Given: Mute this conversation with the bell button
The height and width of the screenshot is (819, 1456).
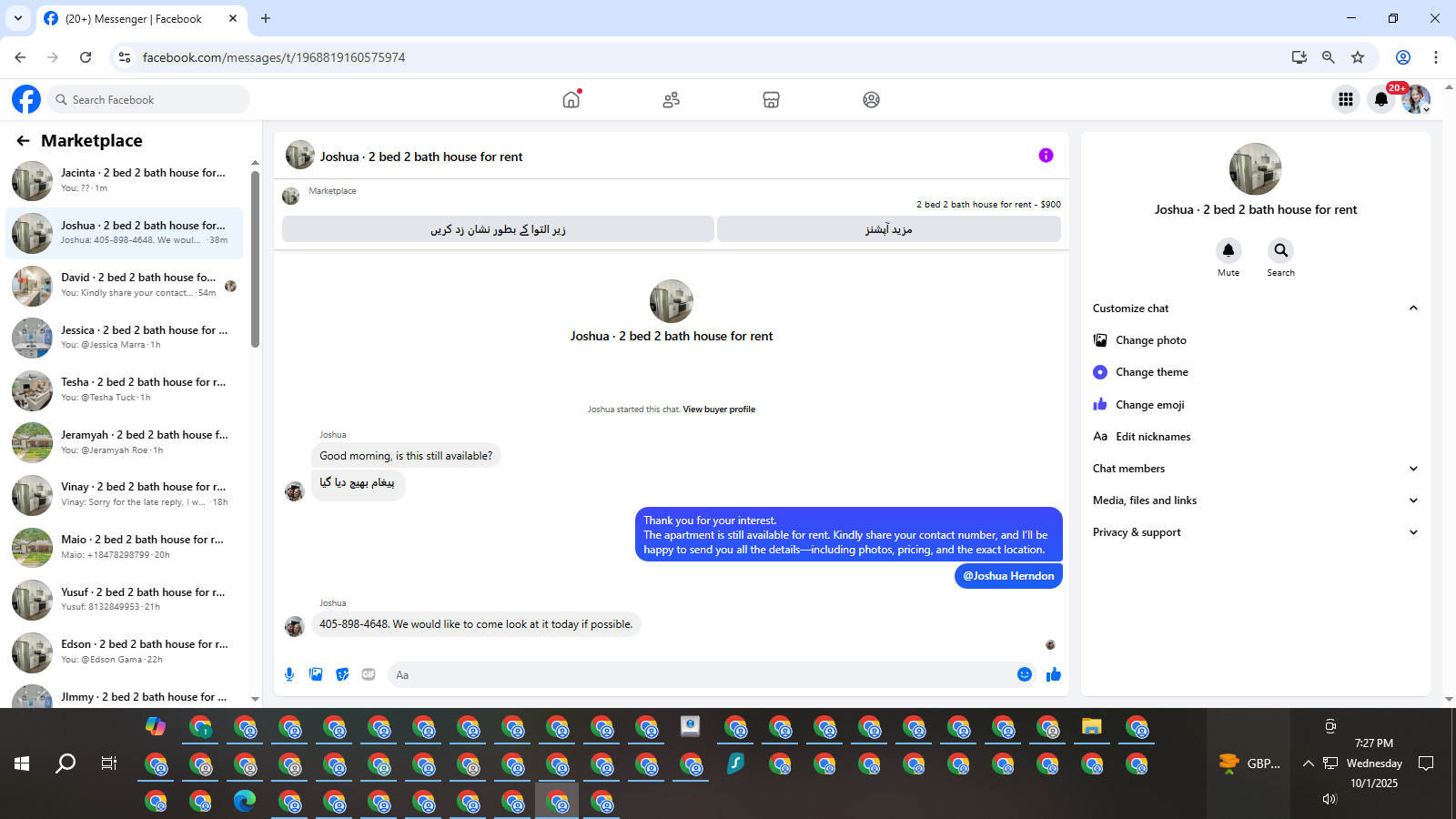Looking at the screenshot, I should (1228, 250).
